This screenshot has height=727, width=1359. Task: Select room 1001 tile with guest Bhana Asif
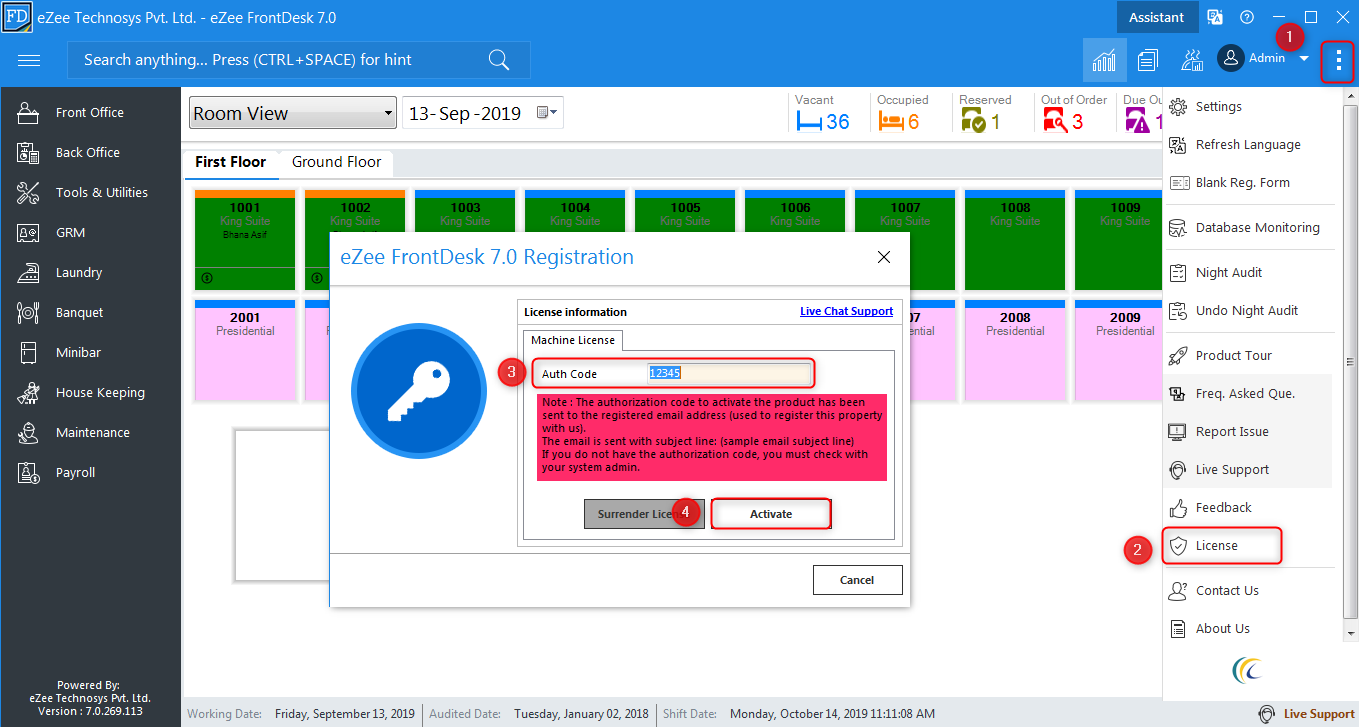pyautogui.click(x=245, y=241)
